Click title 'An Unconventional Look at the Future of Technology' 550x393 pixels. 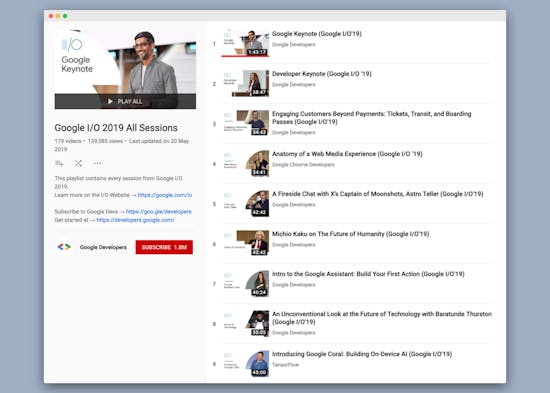[x=382, y=318]
